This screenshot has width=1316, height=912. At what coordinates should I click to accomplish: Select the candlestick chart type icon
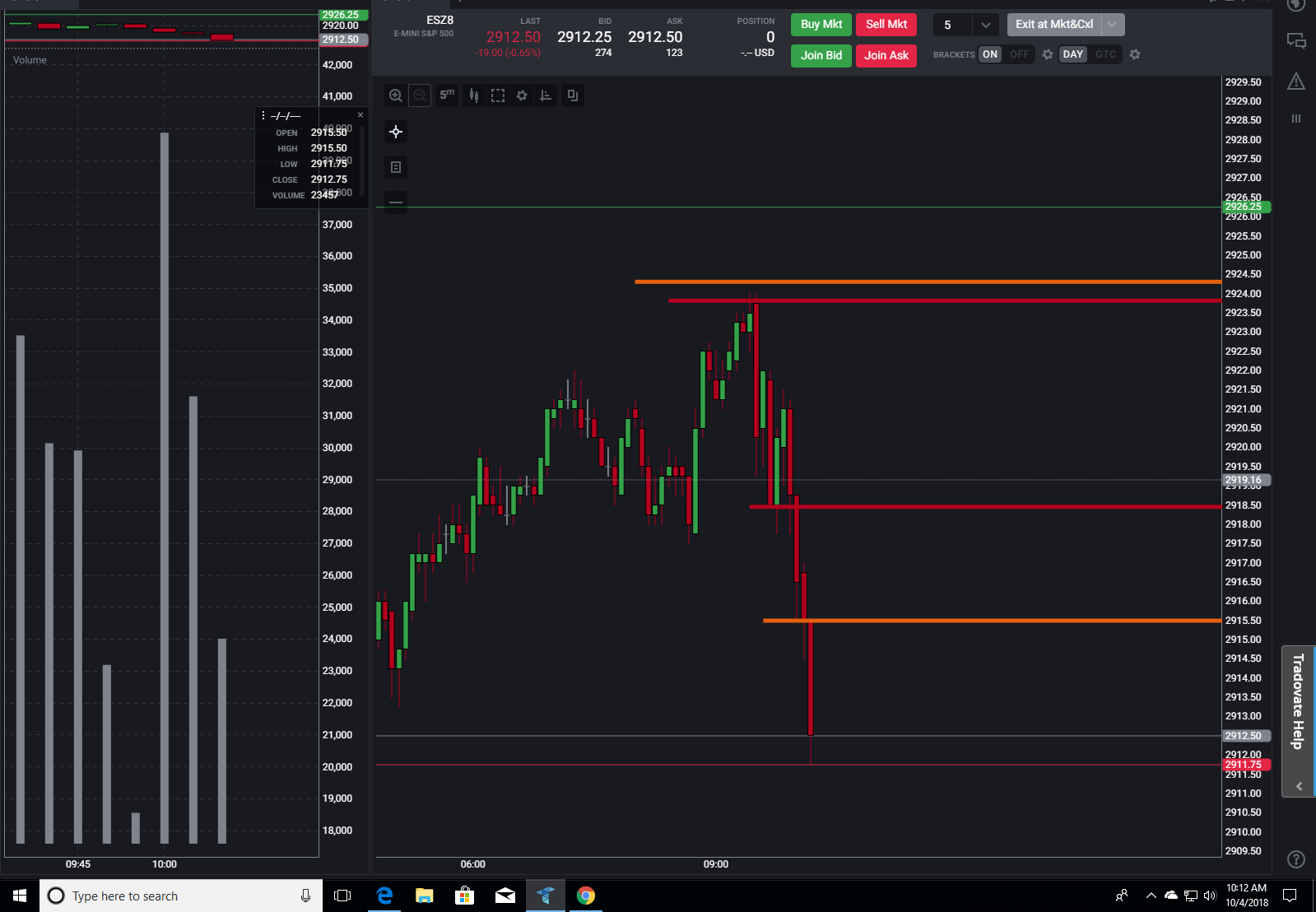pyautogui.click(x=474, y=95)
